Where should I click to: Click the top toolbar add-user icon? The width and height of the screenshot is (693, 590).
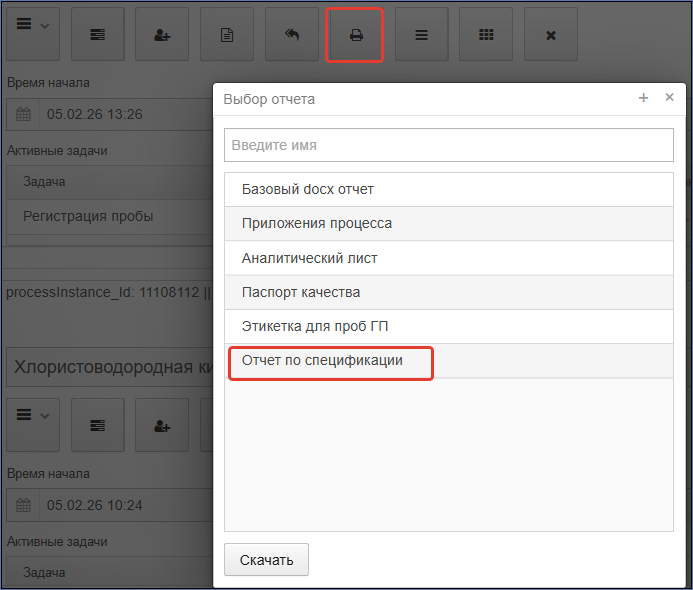[x=162, y=34]
